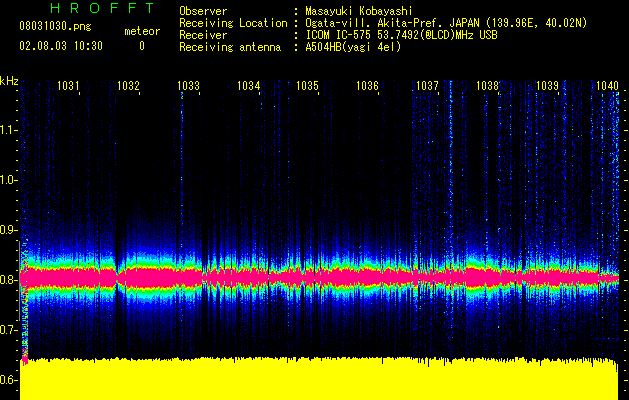
Task: Click the yellow signal level bar graph
Action: tap(319, 379)
